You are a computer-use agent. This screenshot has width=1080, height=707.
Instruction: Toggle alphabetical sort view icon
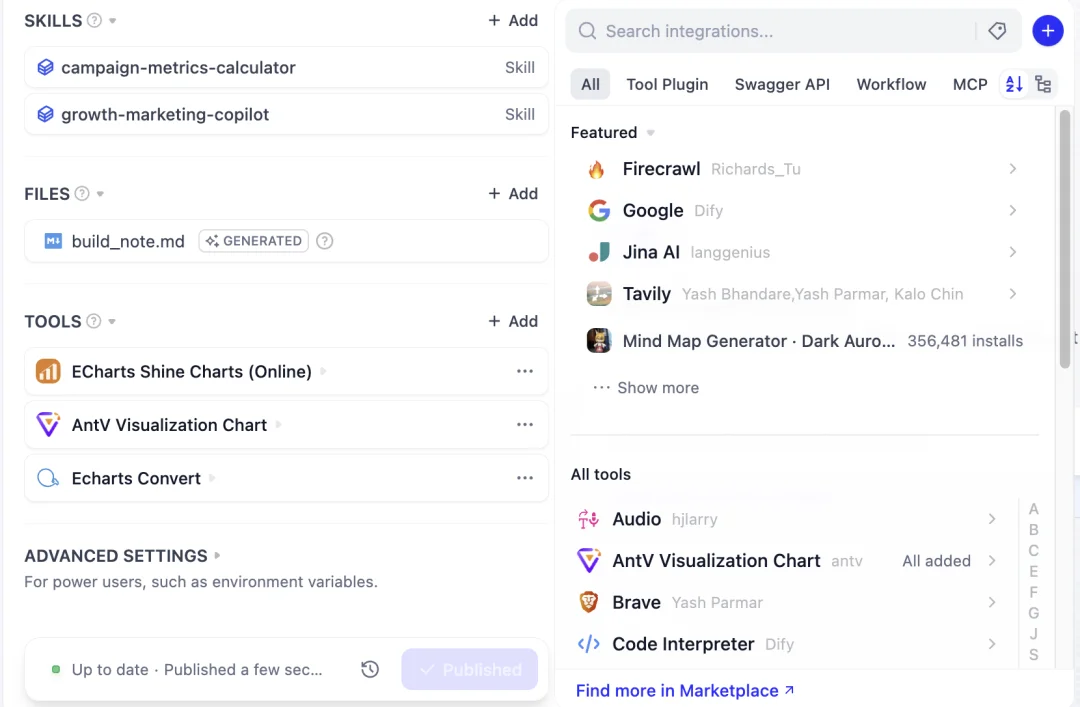pyautogui.click(x=1015, y=84)
